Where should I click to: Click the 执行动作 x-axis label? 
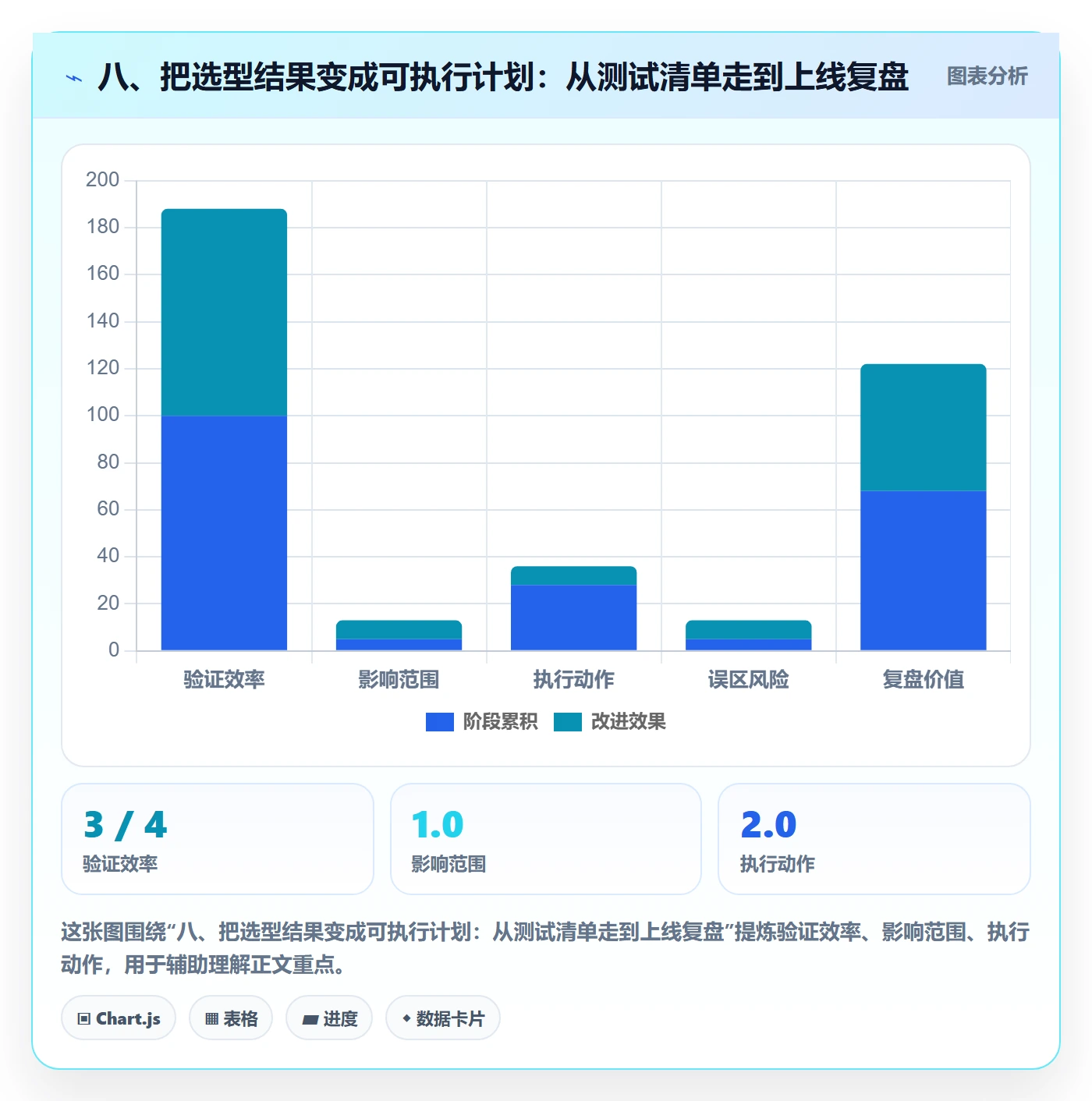click(x=573, y=680)
